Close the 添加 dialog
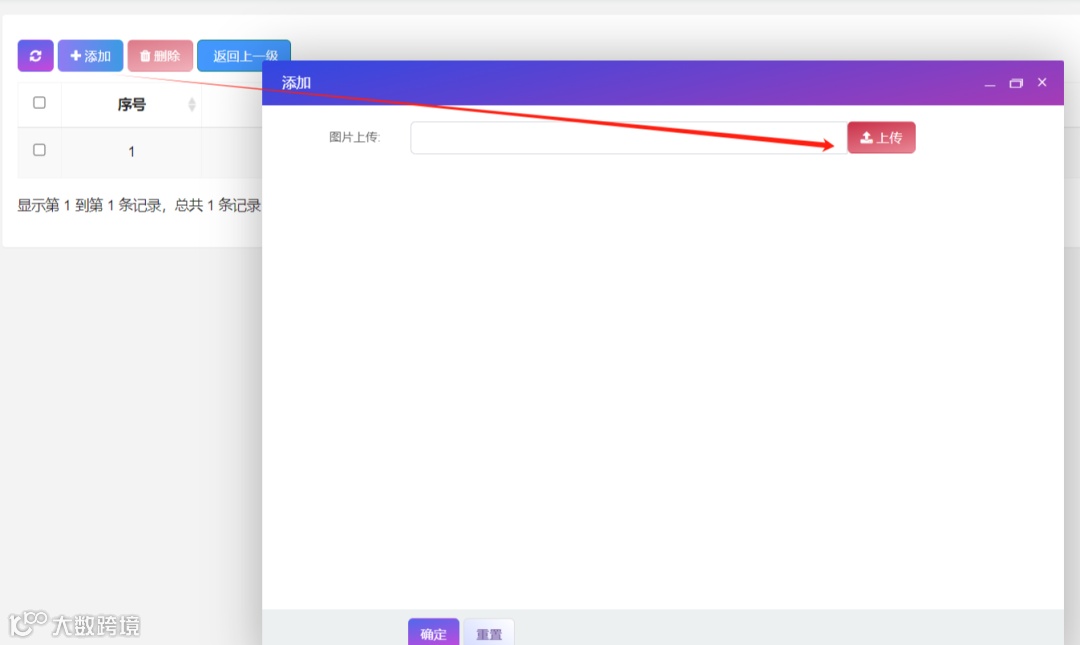The height and width of the screenshot is (645, 1080). pos(1042,83)
